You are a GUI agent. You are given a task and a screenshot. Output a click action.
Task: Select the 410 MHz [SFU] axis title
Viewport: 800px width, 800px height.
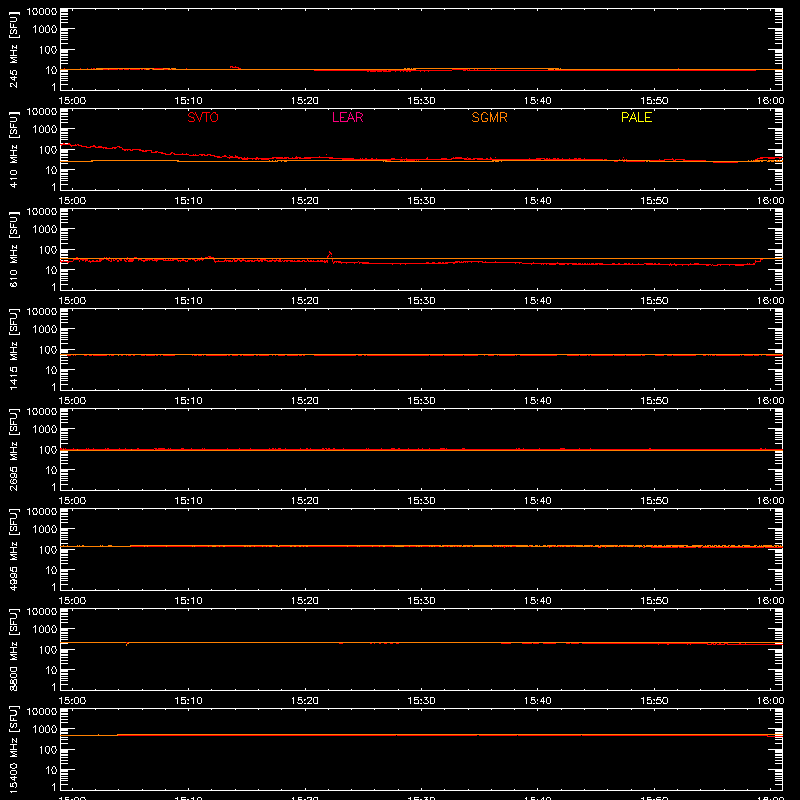pos(13,149)
